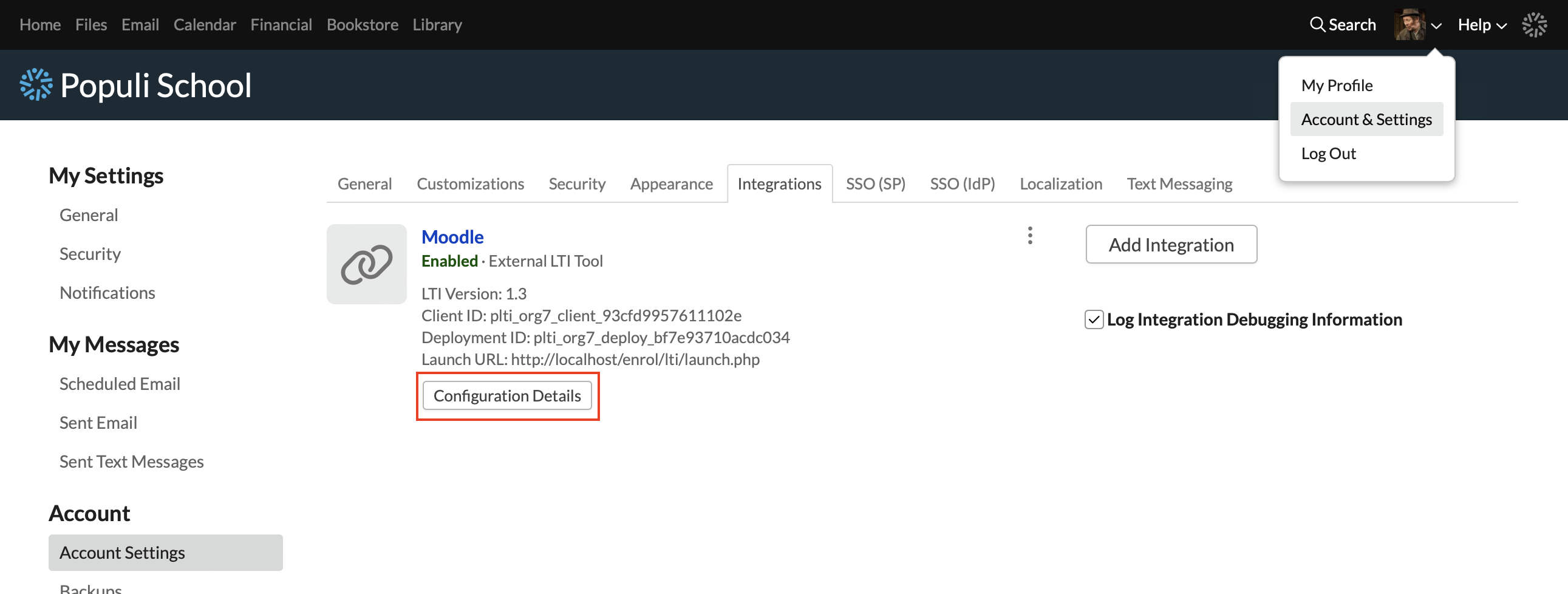
Task: Click the Populi School title
Action: tap(156, 85)
